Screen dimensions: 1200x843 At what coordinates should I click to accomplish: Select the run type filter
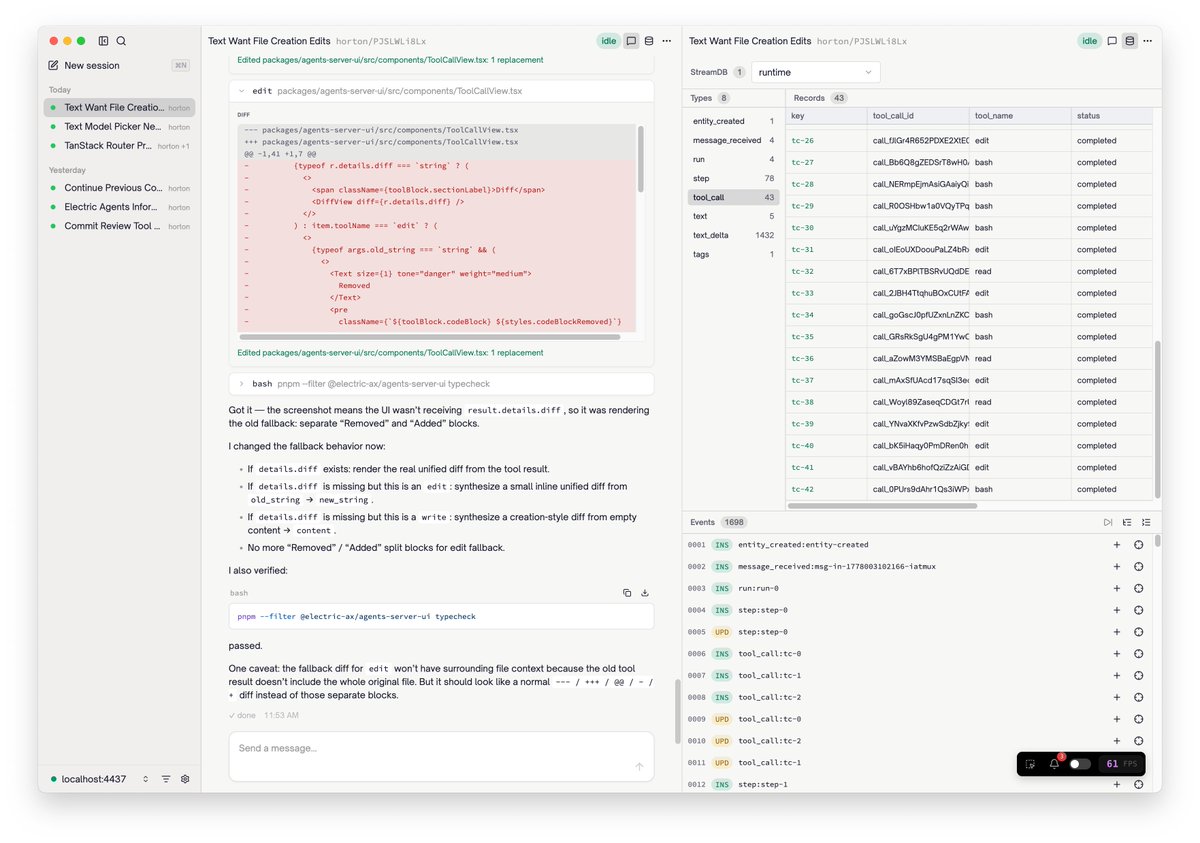click(x=734, y=159)
